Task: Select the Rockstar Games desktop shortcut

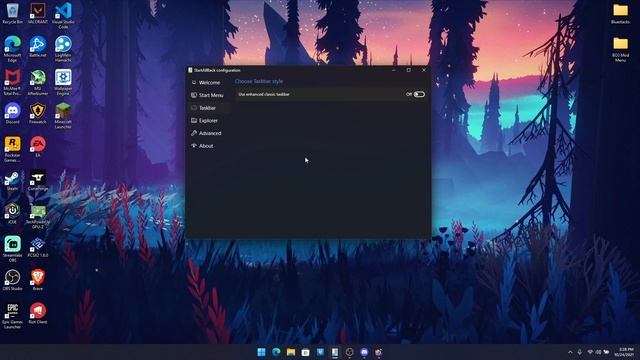Action: [x=12, y=149]
